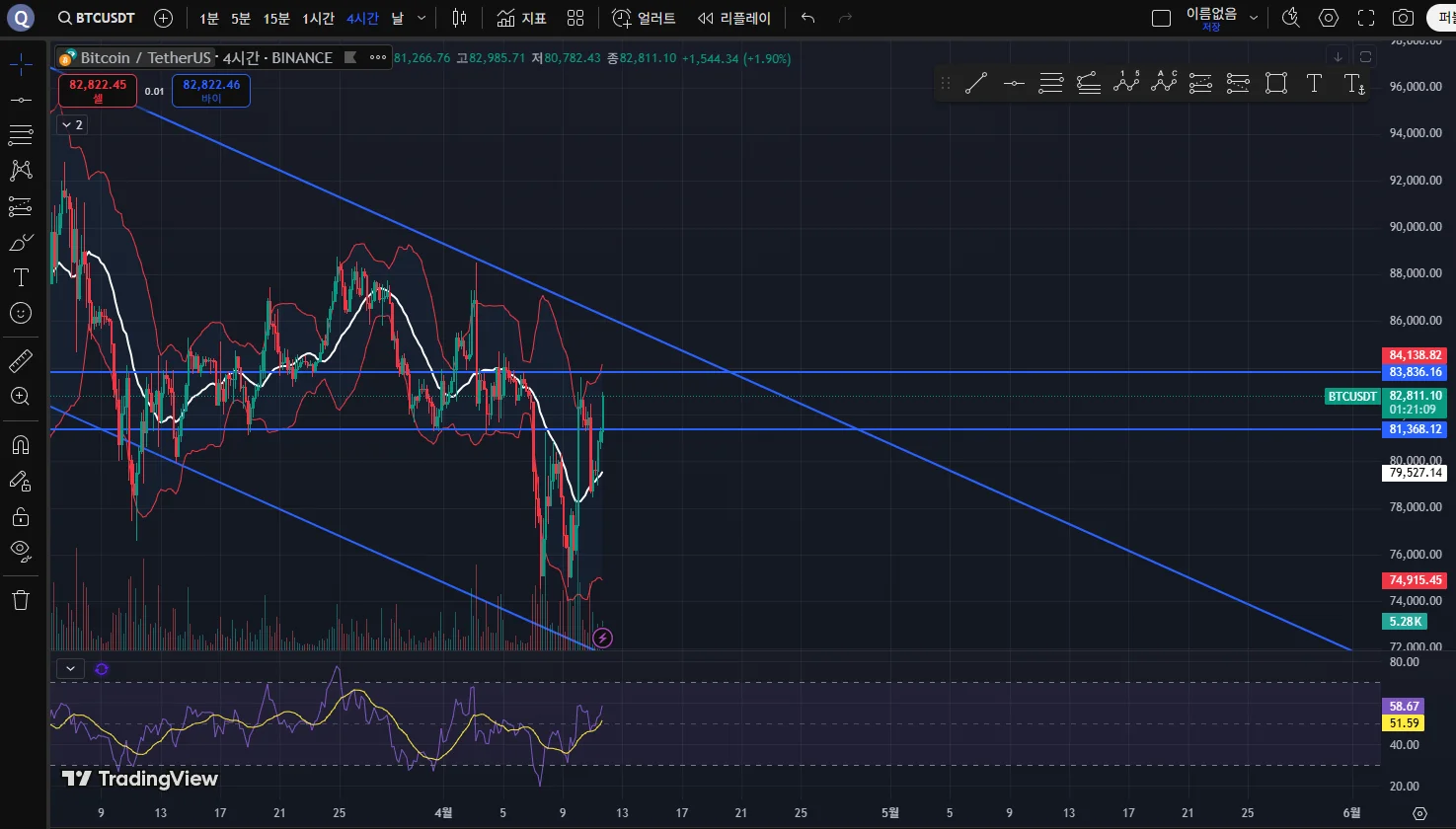The height and width of the screenshot is (829, 1456).
Task: Open the legend more options ellipsis
Action: click(378, 58)
